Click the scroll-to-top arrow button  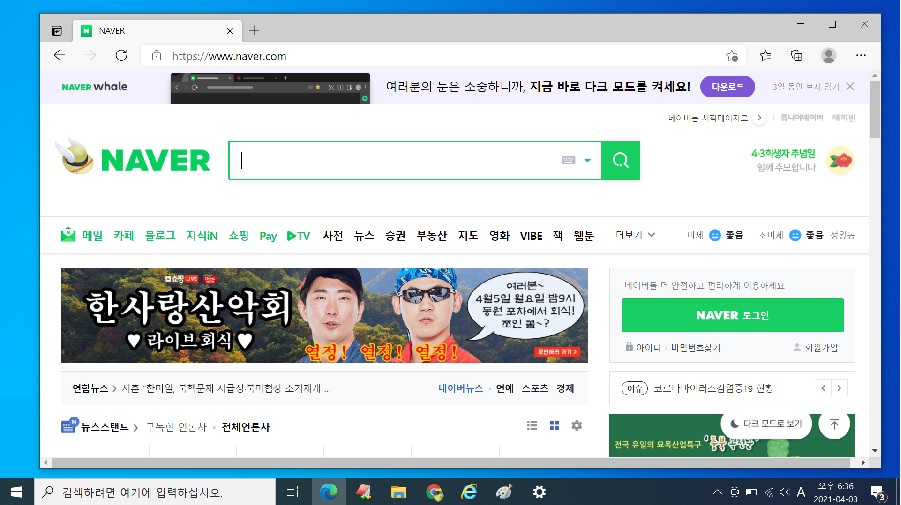tap(834, 424)
